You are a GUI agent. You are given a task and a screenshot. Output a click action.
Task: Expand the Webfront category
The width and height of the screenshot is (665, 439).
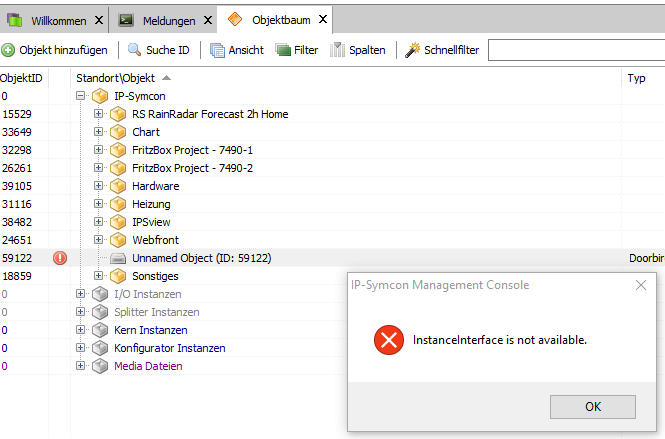pos(98,240)
